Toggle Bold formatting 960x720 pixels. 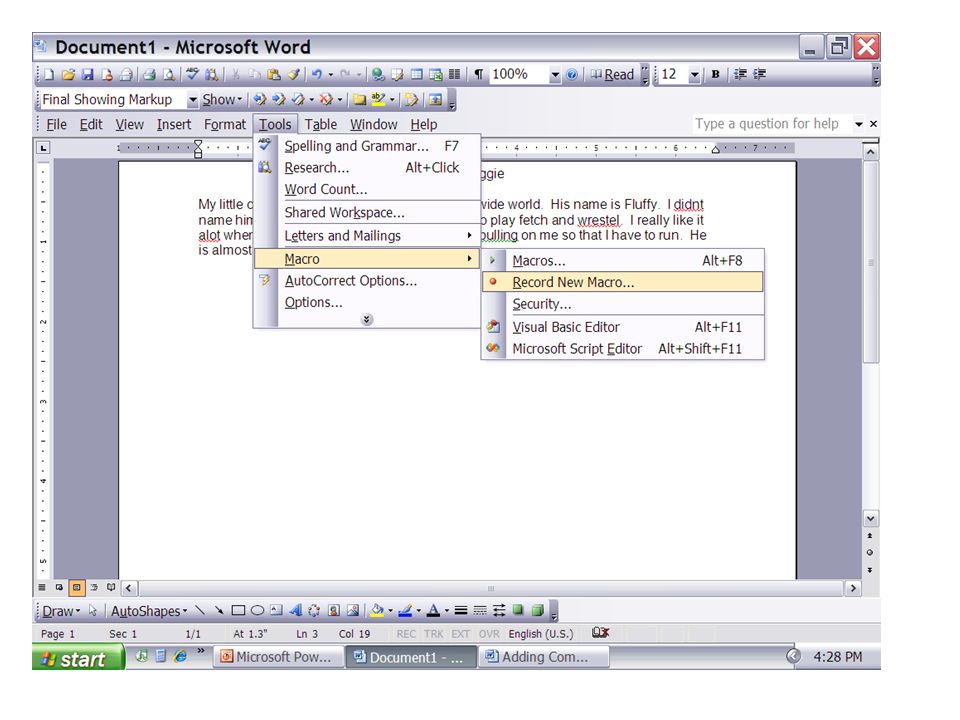715,75
